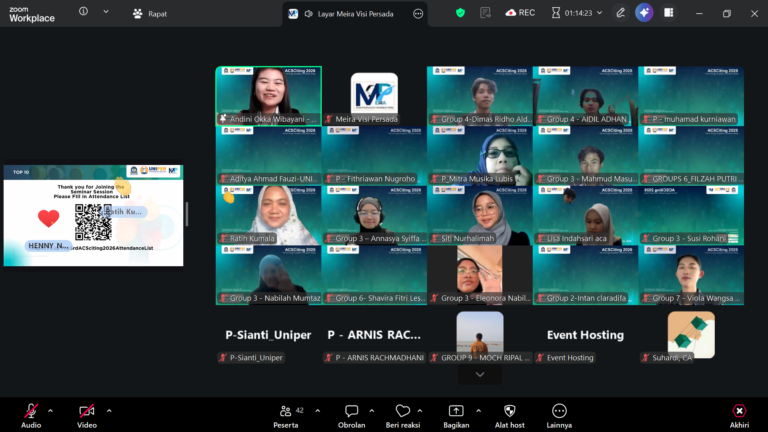Open the Peserta participants panel
Image resolution: width=768 pixels, height=432 pixels.
[x=287, y=416]
